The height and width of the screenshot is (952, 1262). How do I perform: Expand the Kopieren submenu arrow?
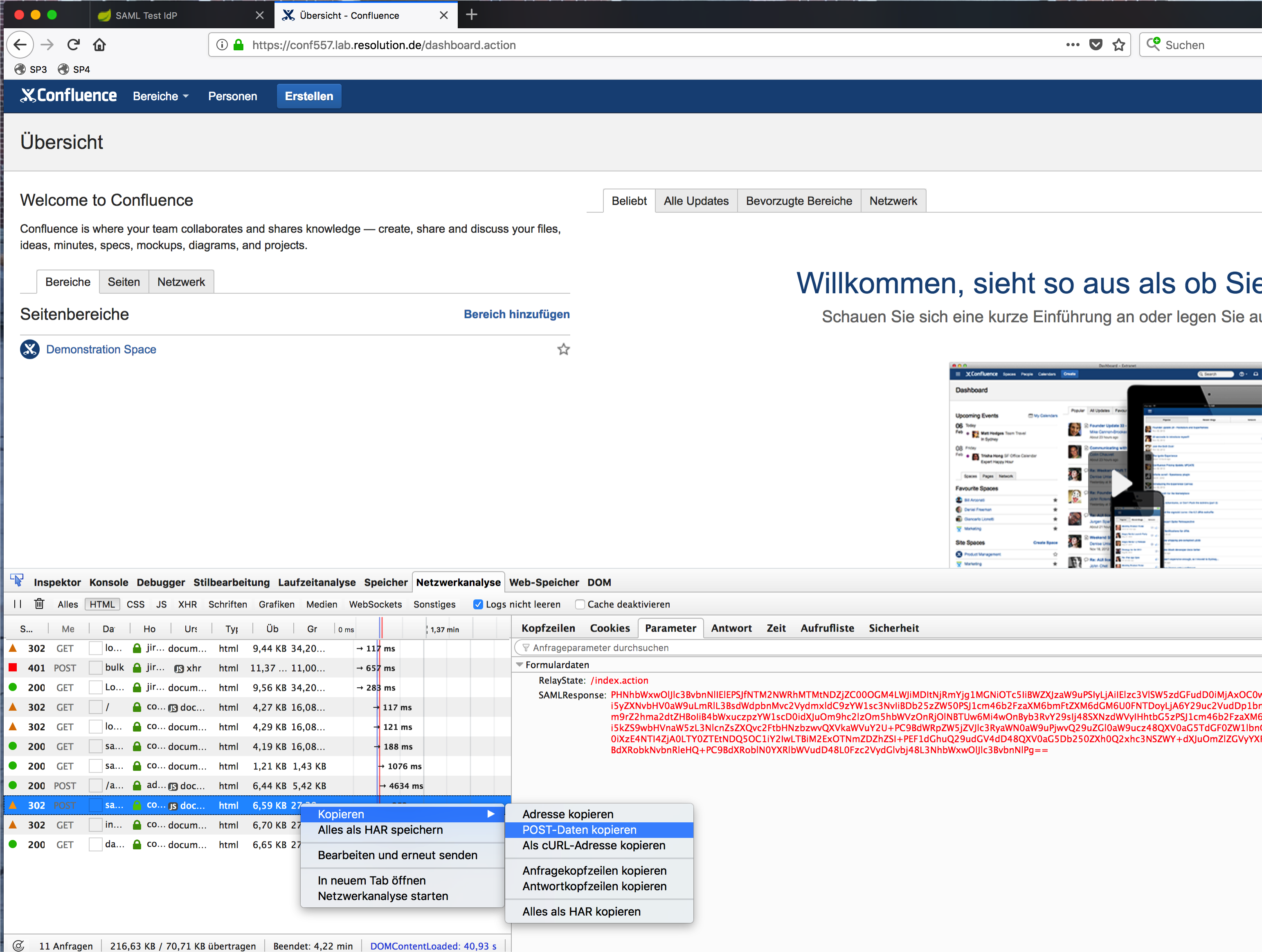click(x=490, y=814)
